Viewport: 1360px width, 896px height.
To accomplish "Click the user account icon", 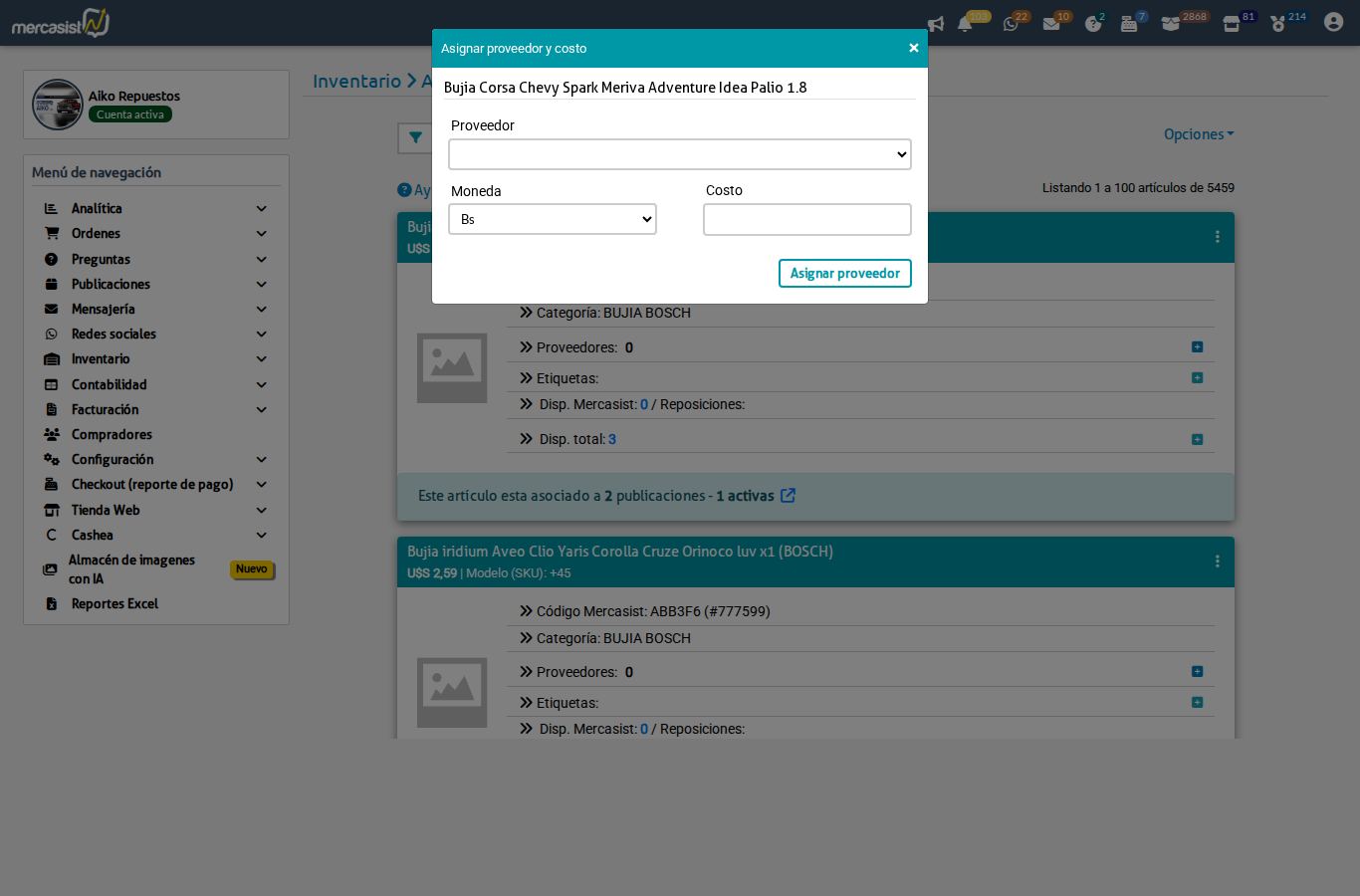I will pos(1333,21).
